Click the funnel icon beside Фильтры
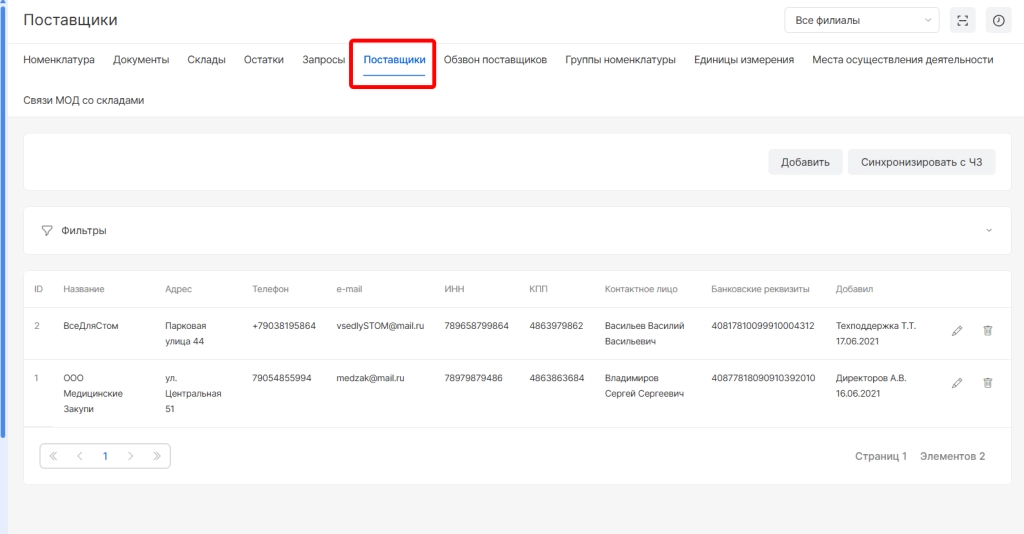Image resolution: width=1024 pixels, height=534 pixels. [x=47, y=230]
